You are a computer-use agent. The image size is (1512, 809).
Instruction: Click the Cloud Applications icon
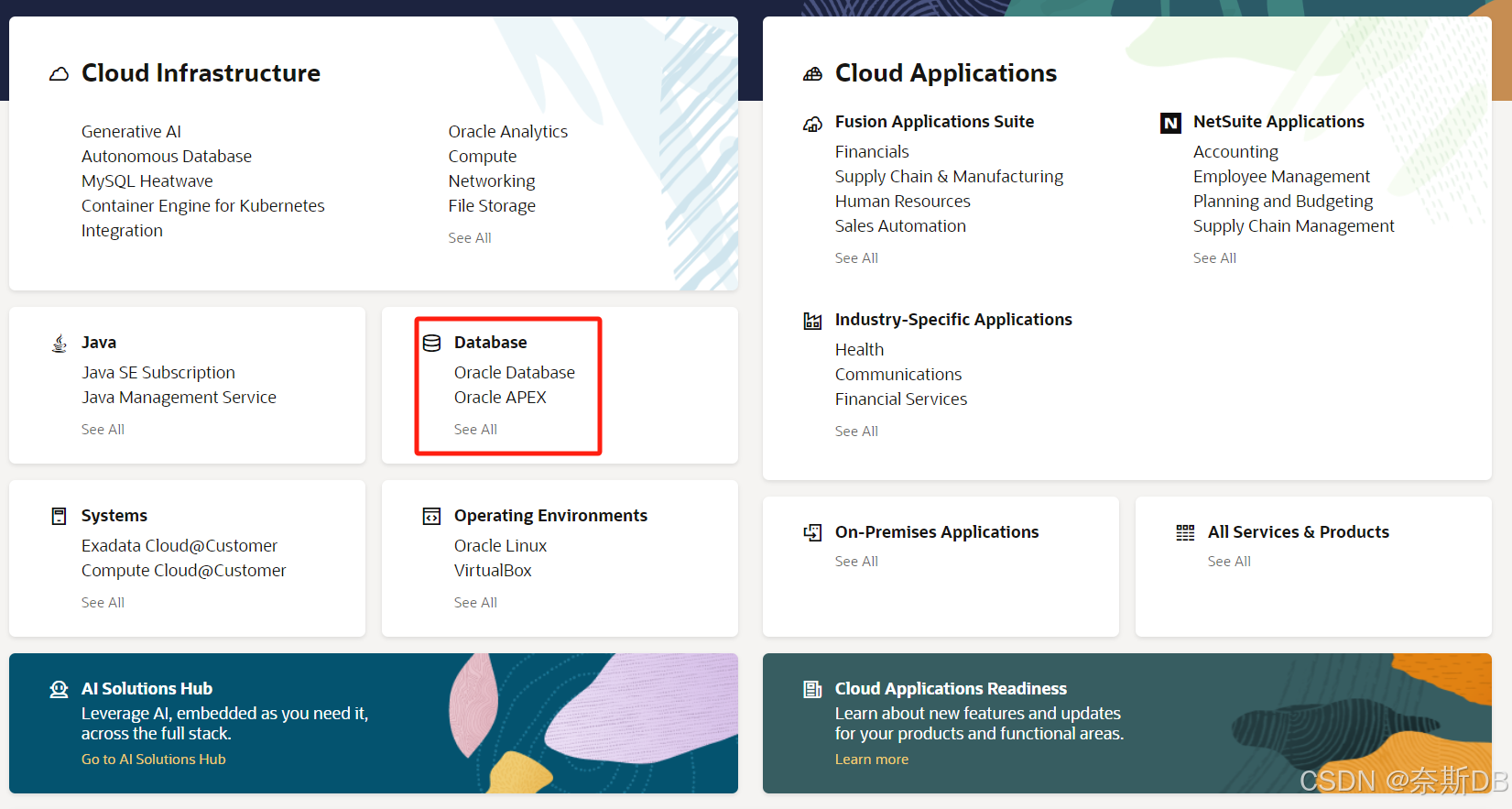tap(812, 74)
